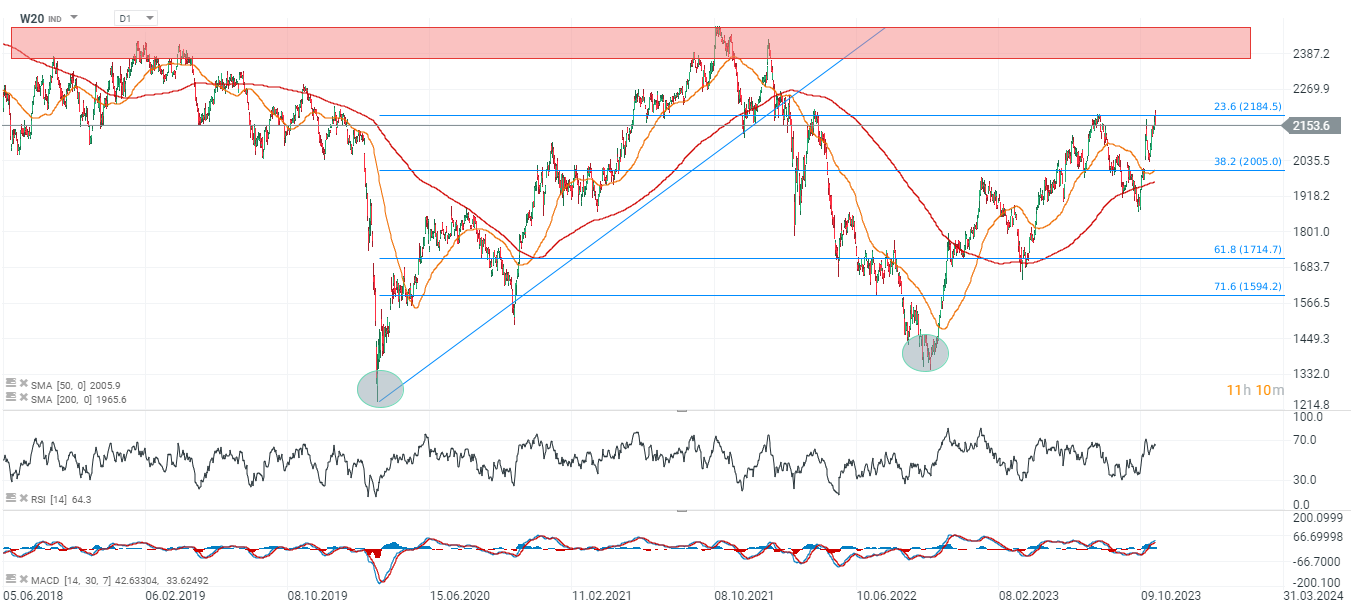Open the D1 timeframe dropdown
The image size is (1353, 613).
tap(137, 18)
